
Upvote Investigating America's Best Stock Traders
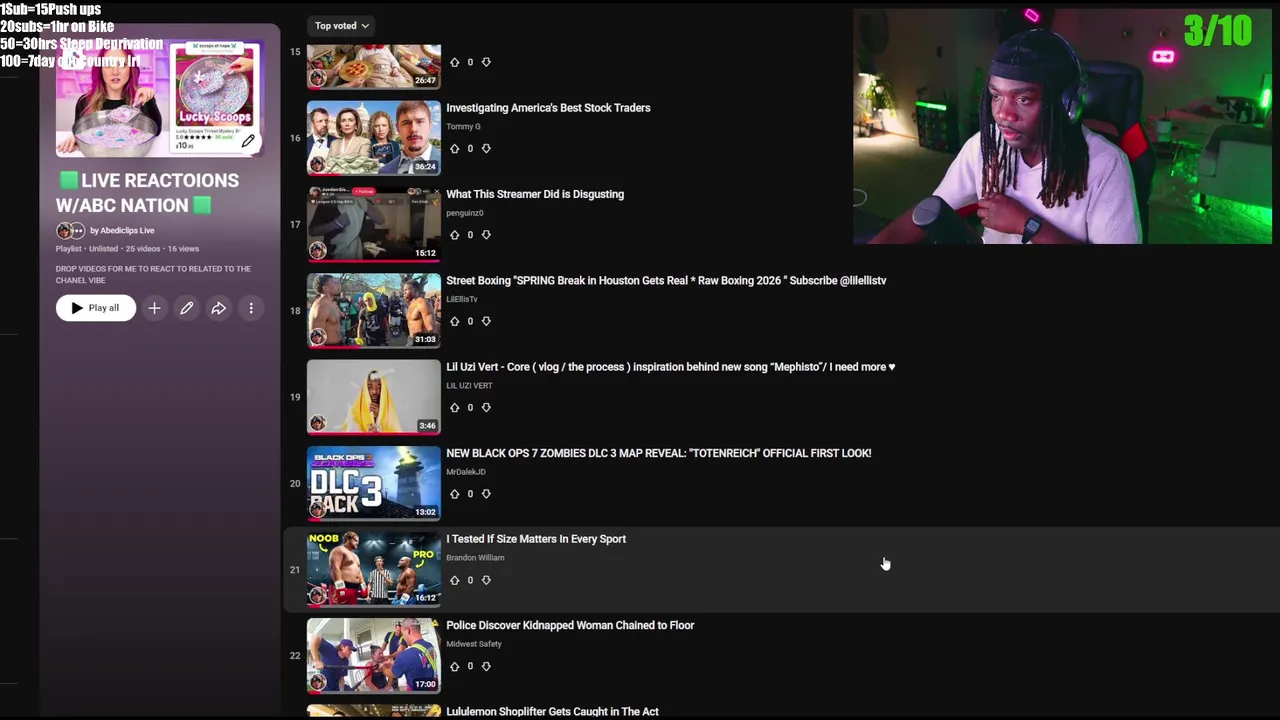coord(455,148)
